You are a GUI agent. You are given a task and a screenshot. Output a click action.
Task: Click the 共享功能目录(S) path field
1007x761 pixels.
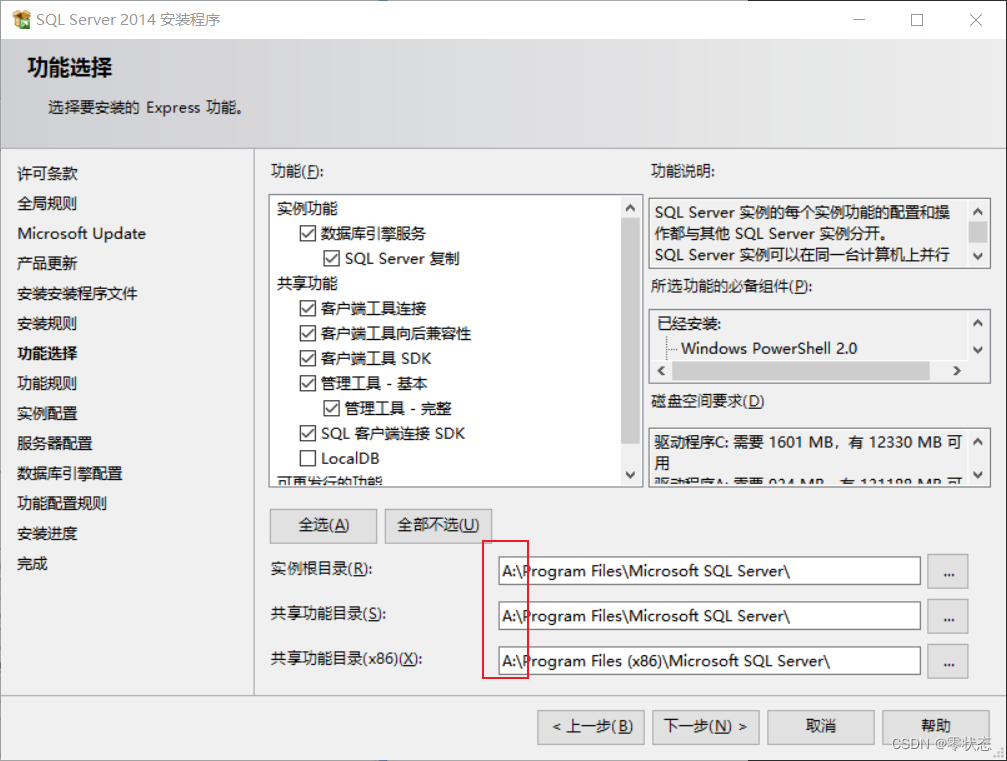[x=710, y=616]
